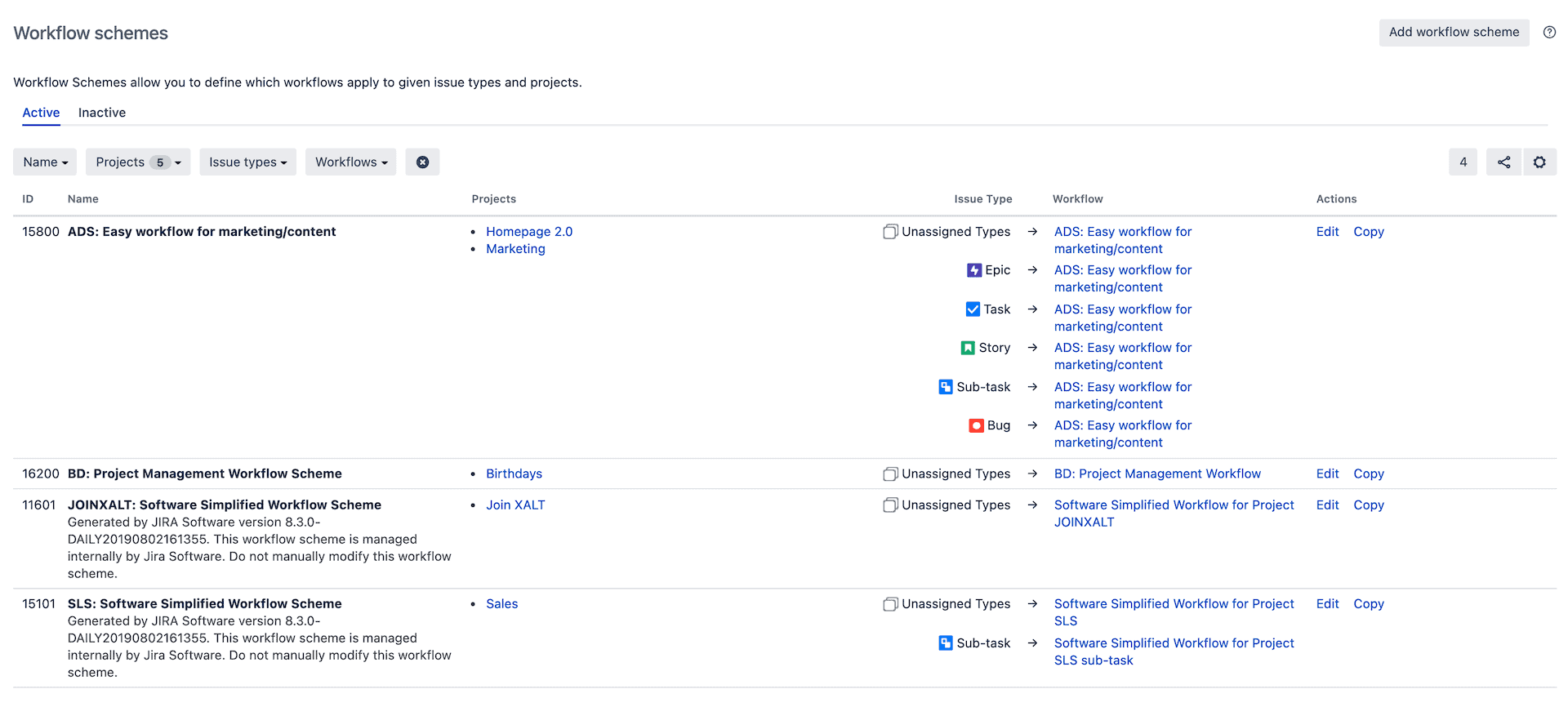Screen dimensions: 1568x707
Task: Switch to the Active tab
Action: pos(41,113)
